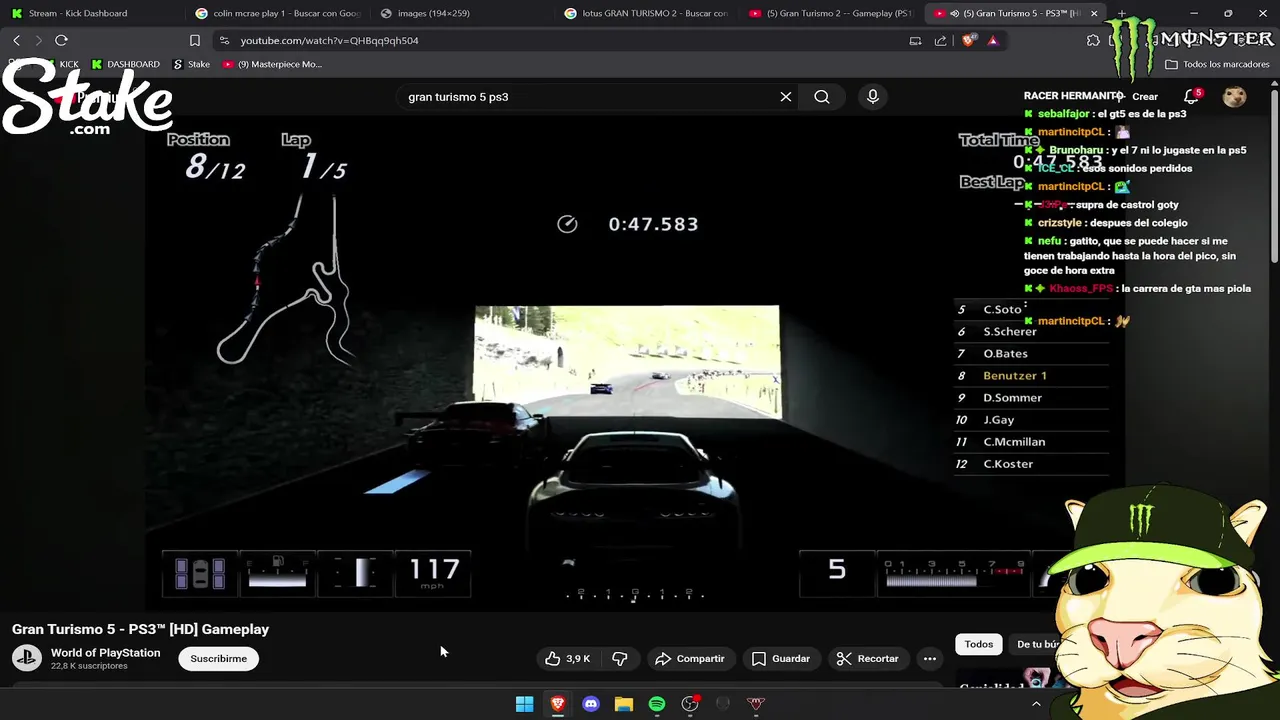Viewport: 1280px width, 720px height.
Task: Start voice search with the microphone icon
Action: click(x=873, y=97)
